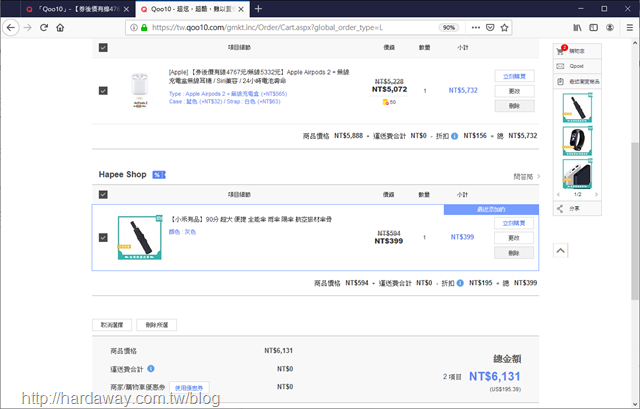The width and height of the screenshot is (640, 409).
Task: Toggle select-all checkbox in Apple shop header
Action: 103,48
